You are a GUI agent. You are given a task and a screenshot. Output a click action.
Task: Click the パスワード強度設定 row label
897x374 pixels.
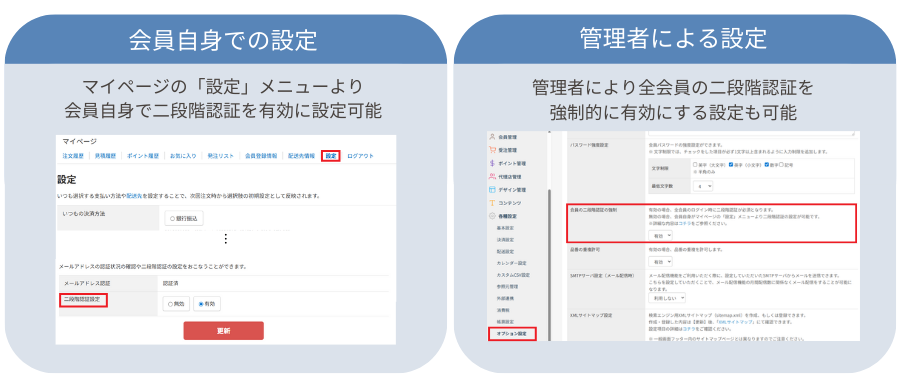click(590, 145)
